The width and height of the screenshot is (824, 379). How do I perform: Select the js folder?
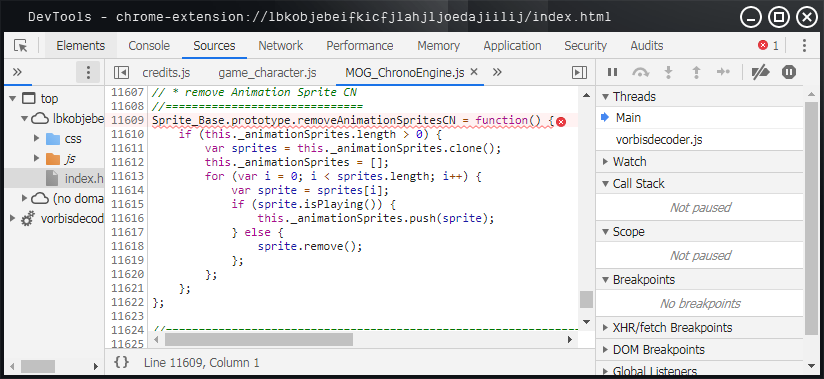click(x=70, y=158)
